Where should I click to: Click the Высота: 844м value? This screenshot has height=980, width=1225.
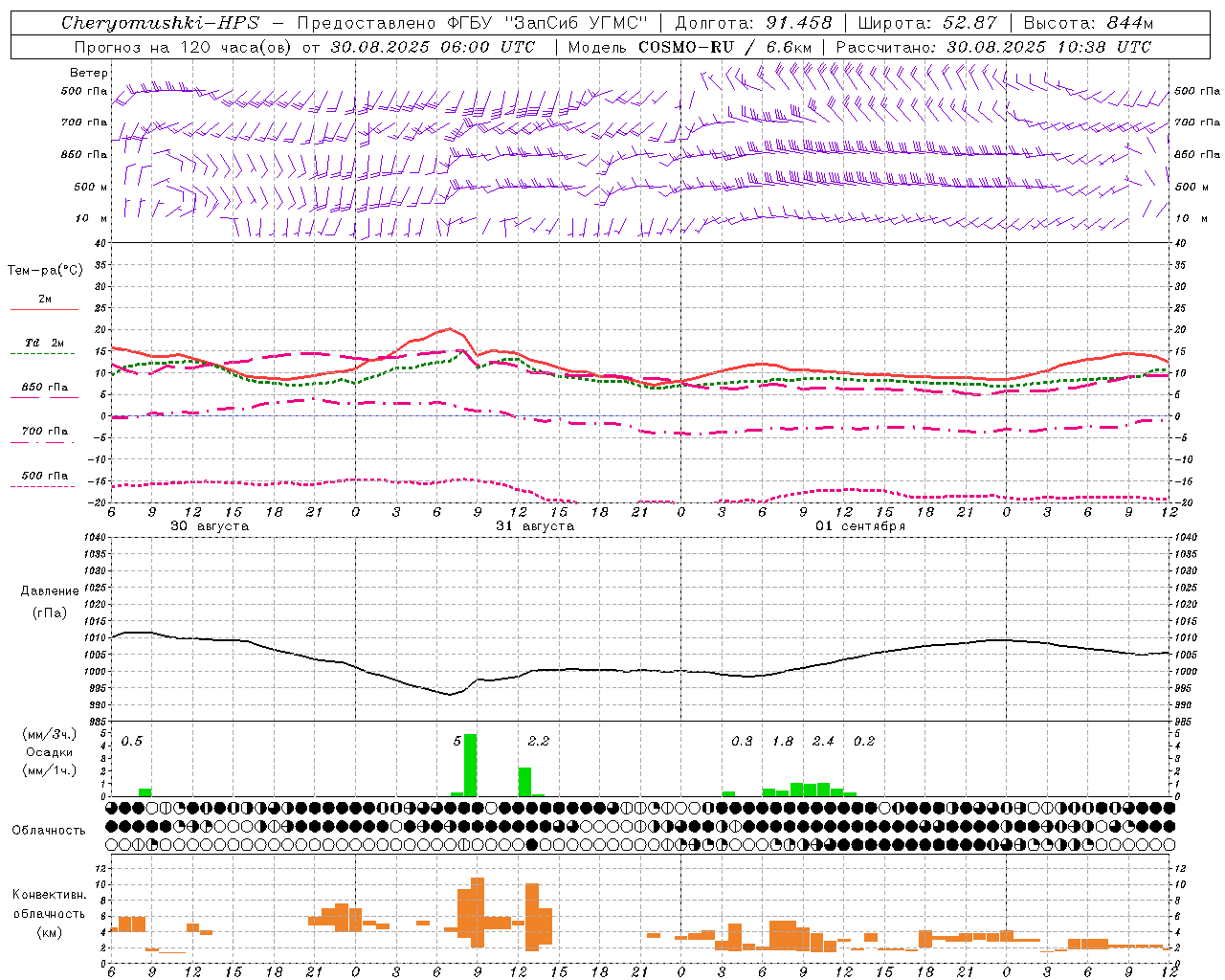click(1088, 23)
